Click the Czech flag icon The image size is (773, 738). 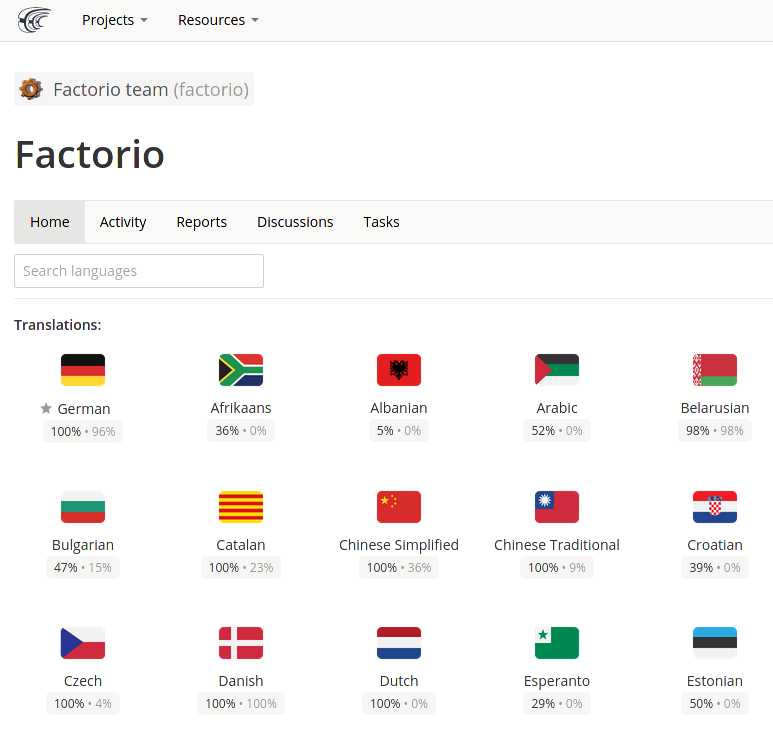tap(83, 643)
